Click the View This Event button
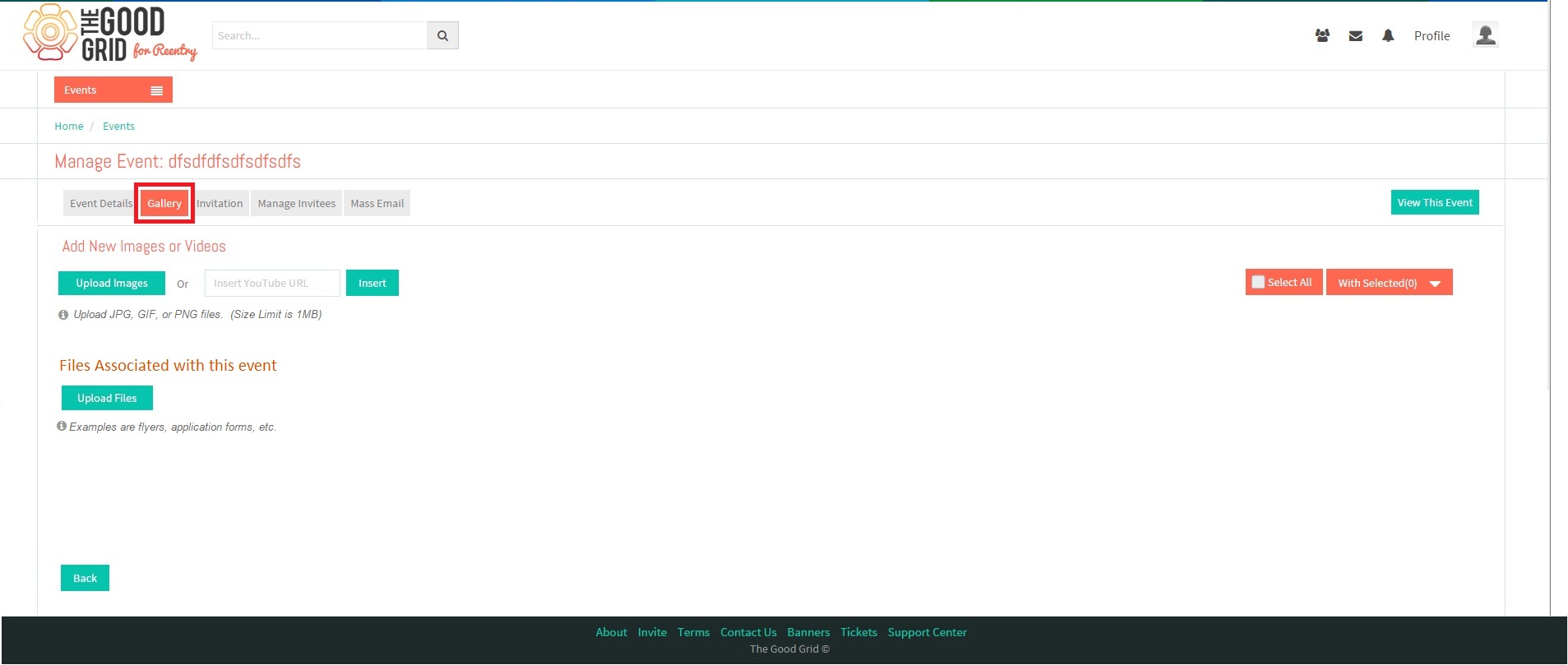The image size is (1568, 665). 1435,202
